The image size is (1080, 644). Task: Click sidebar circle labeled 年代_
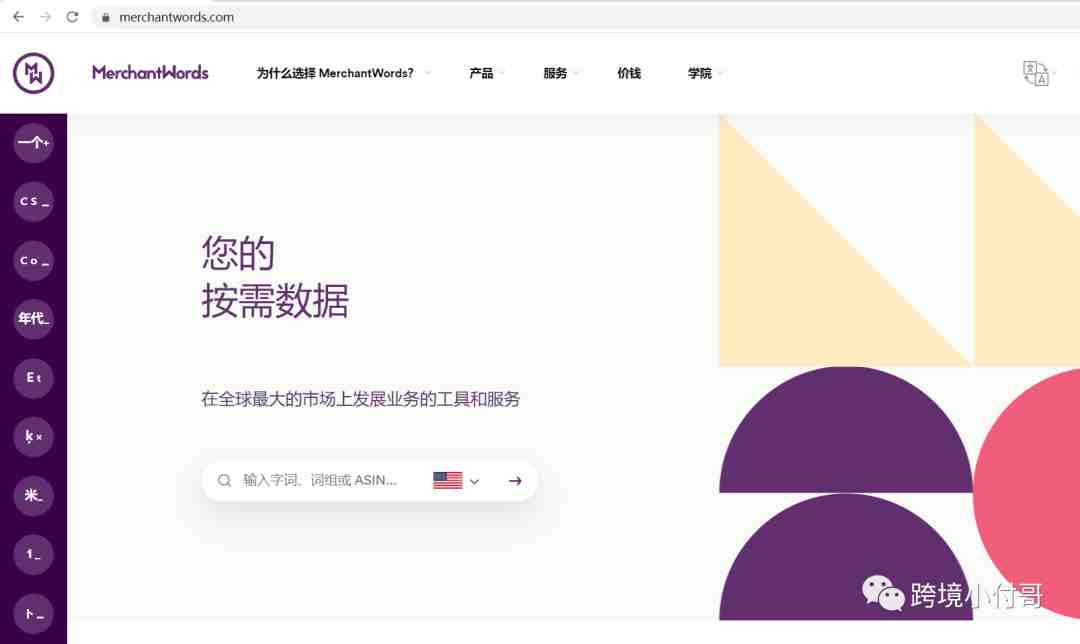click(x=33, y=319)
